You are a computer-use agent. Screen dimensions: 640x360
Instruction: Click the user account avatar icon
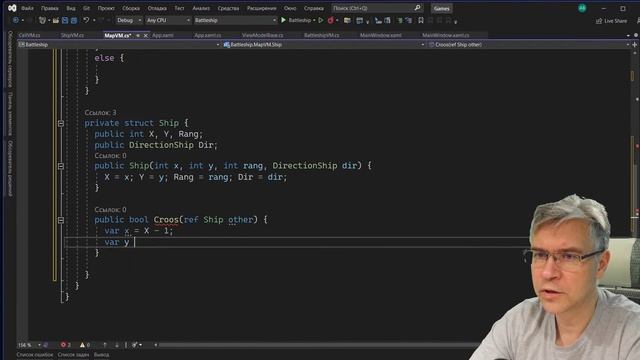pos(582,8)
